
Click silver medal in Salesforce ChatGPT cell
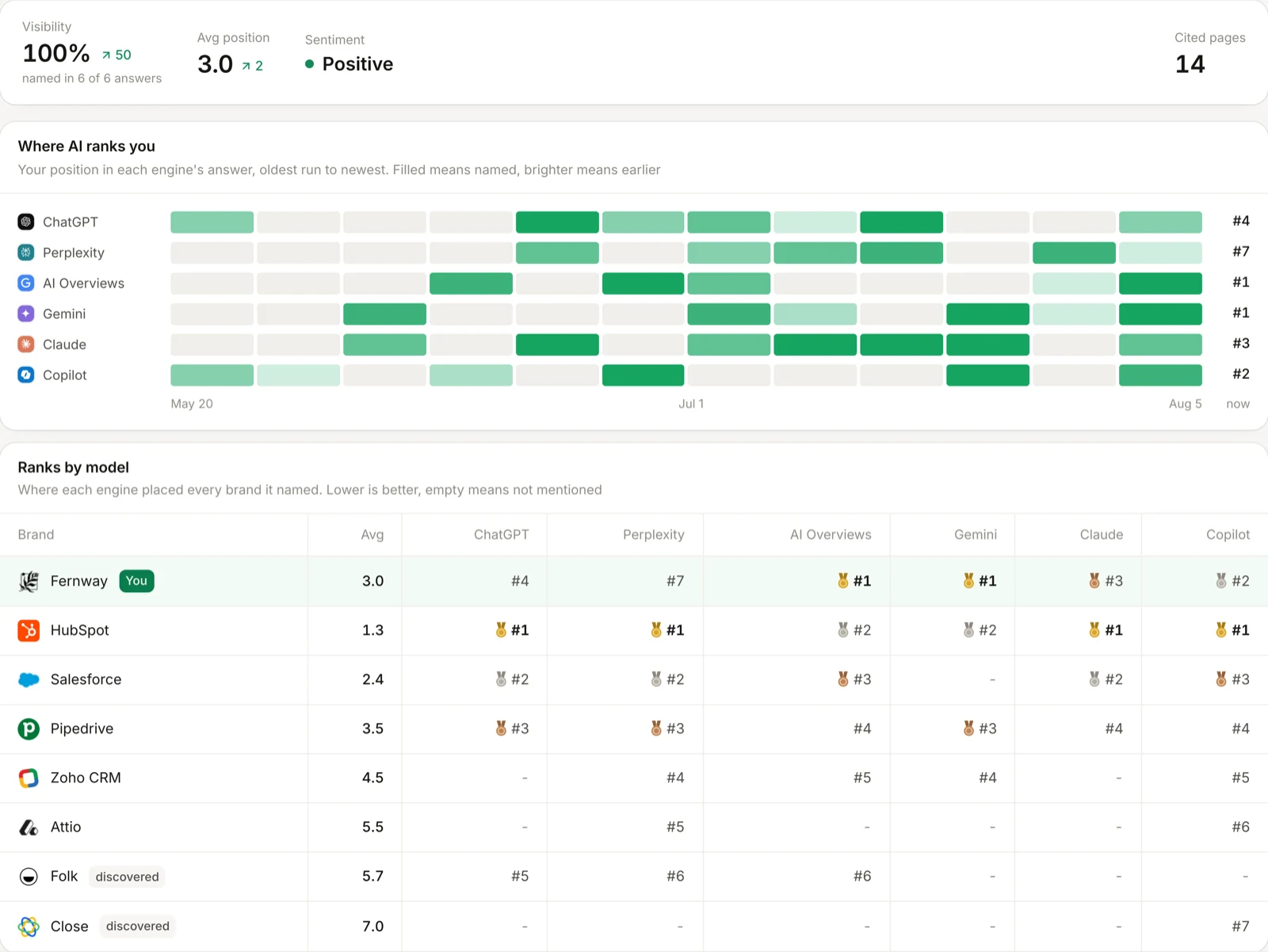501,679
